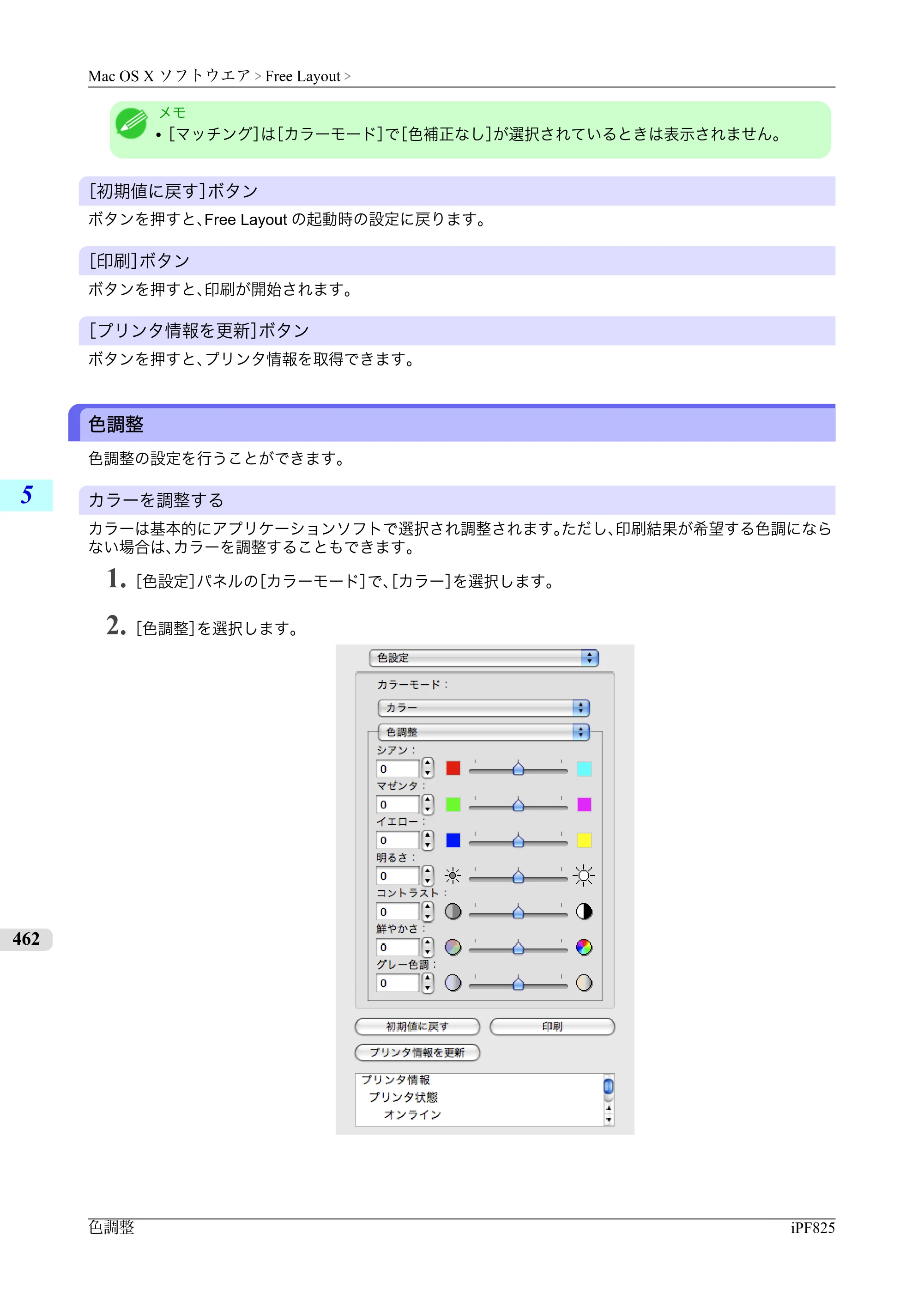This screenshot has width=924, height=1307.
Task: Click the マゼンタ stepper arrows
Action: click(x=428, y=804)
